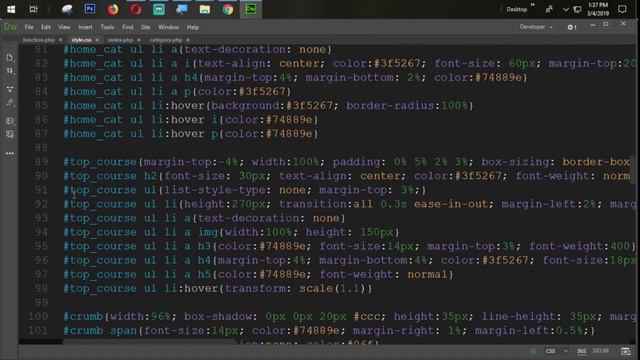Click line number 89 in gutter
Screen dimensions: 640x360
click(41, 162)
